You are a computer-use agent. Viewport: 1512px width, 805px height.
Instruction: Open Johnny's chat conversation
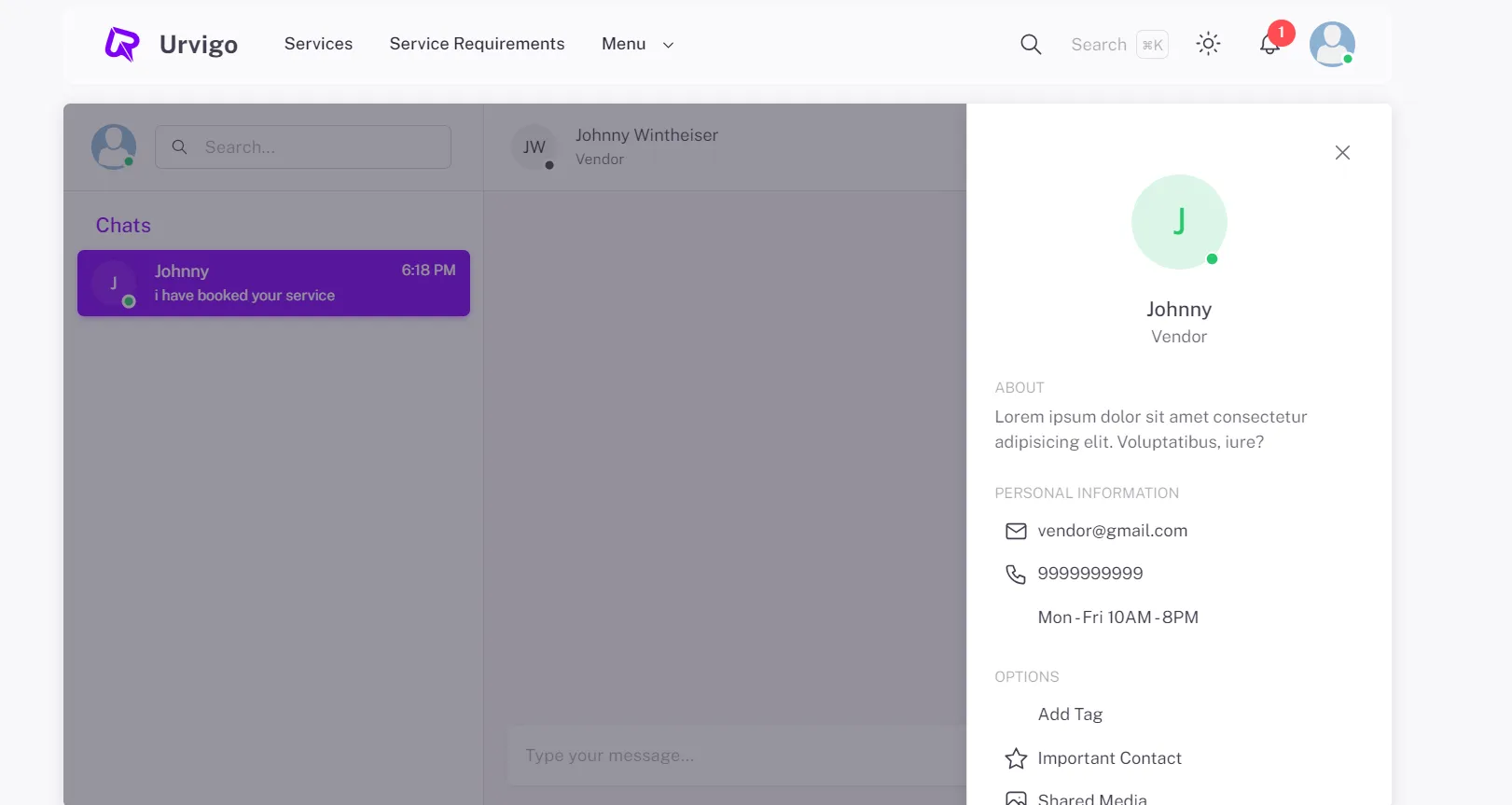273,283
